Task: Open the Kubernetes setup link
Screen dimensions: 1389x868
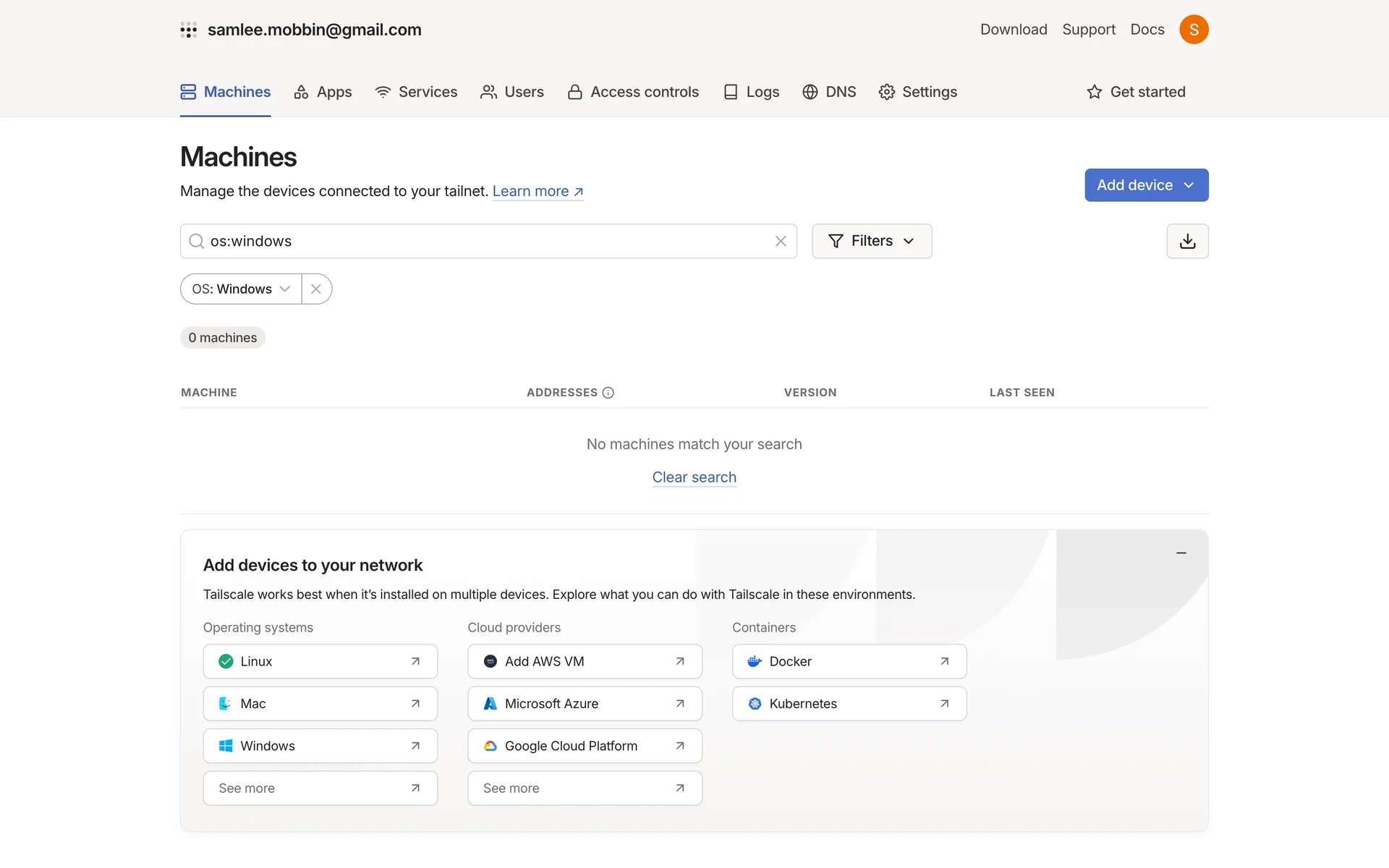Action: point(849,703)
